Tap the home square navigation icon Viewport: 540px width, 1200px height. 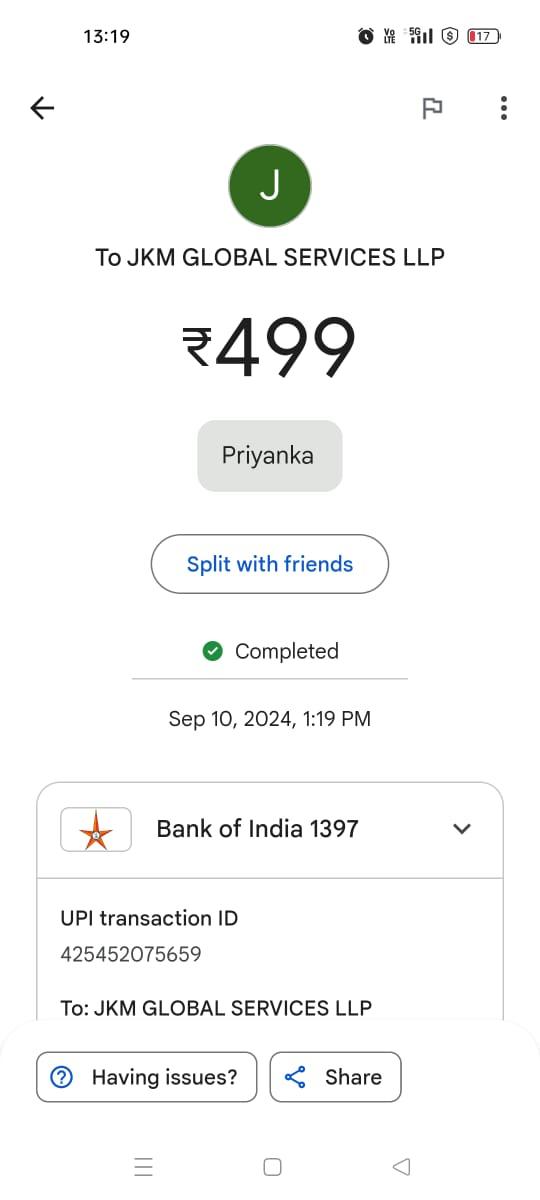point(272,1166)
